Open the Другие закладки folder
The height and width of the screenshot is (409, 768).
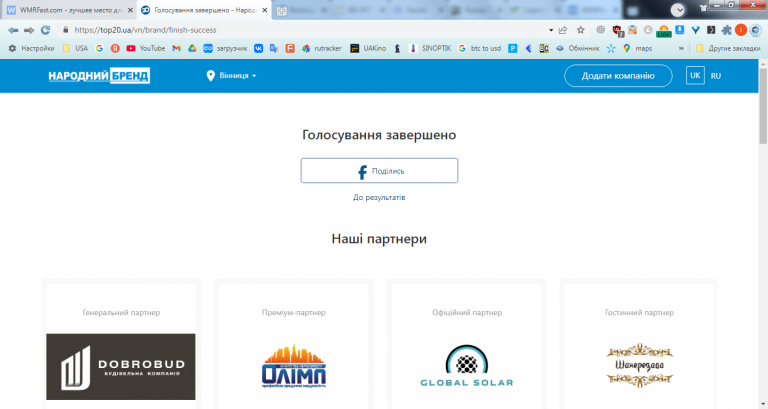point(728,48)
